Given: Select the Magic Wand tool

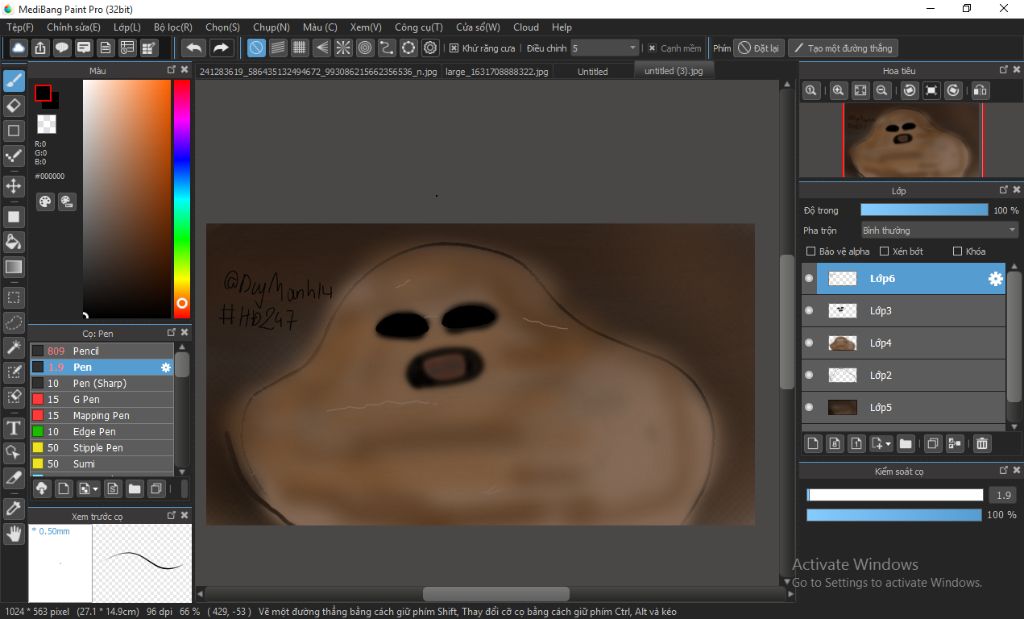Looking at the screenshot, I should click(13, 347).
